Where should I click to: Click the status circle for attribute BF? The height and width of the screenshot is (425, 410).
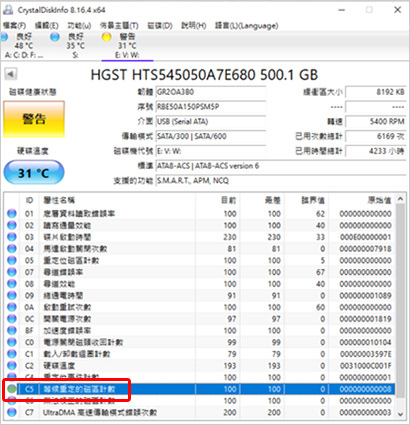12,330
